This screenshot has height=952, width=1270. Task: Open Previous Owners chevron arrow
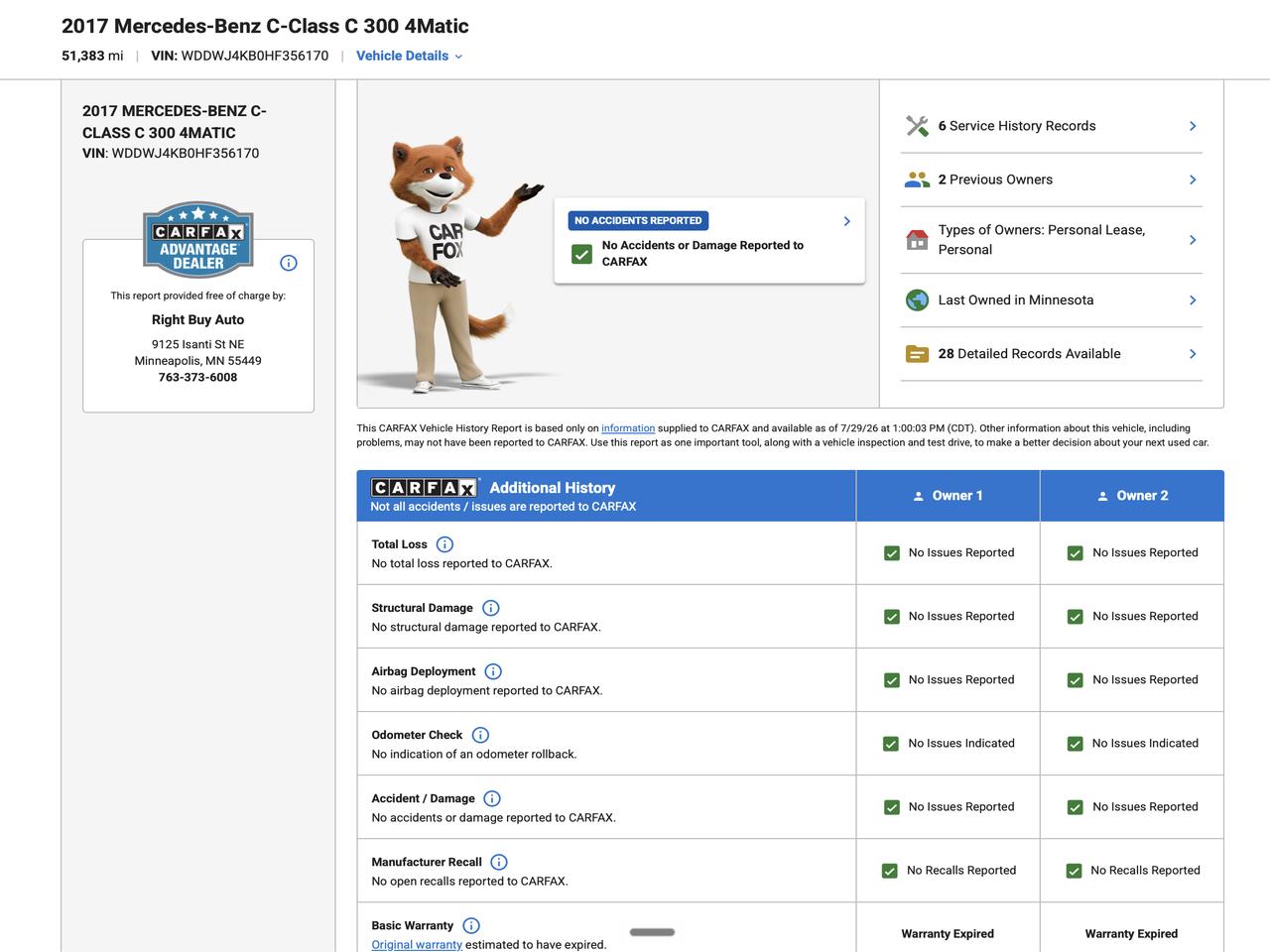click(1193, 179)
